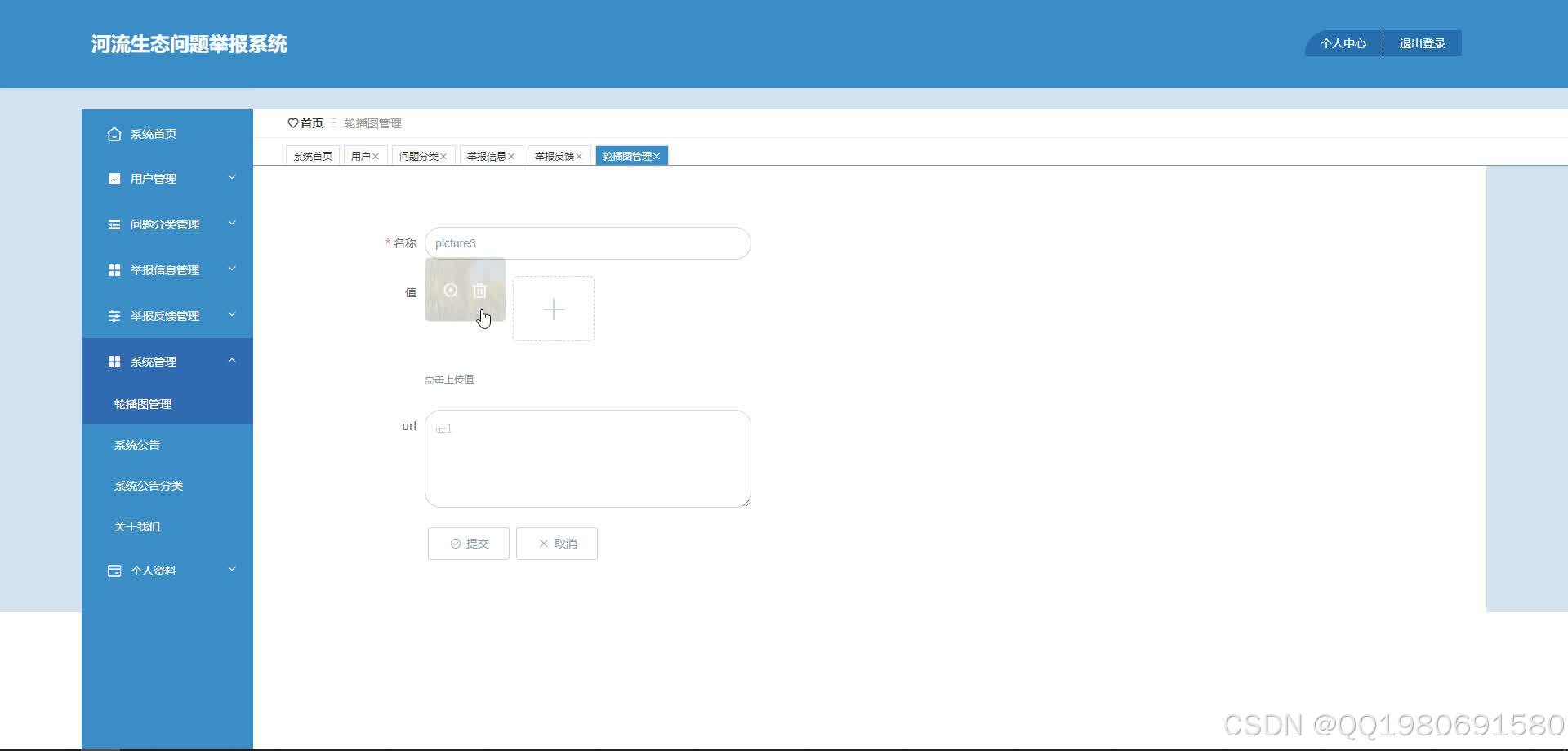Click the grid icon beside 举报信息管理
Image resolution: width=1568 pixels, height=751 pixels.
coord(114,269)
